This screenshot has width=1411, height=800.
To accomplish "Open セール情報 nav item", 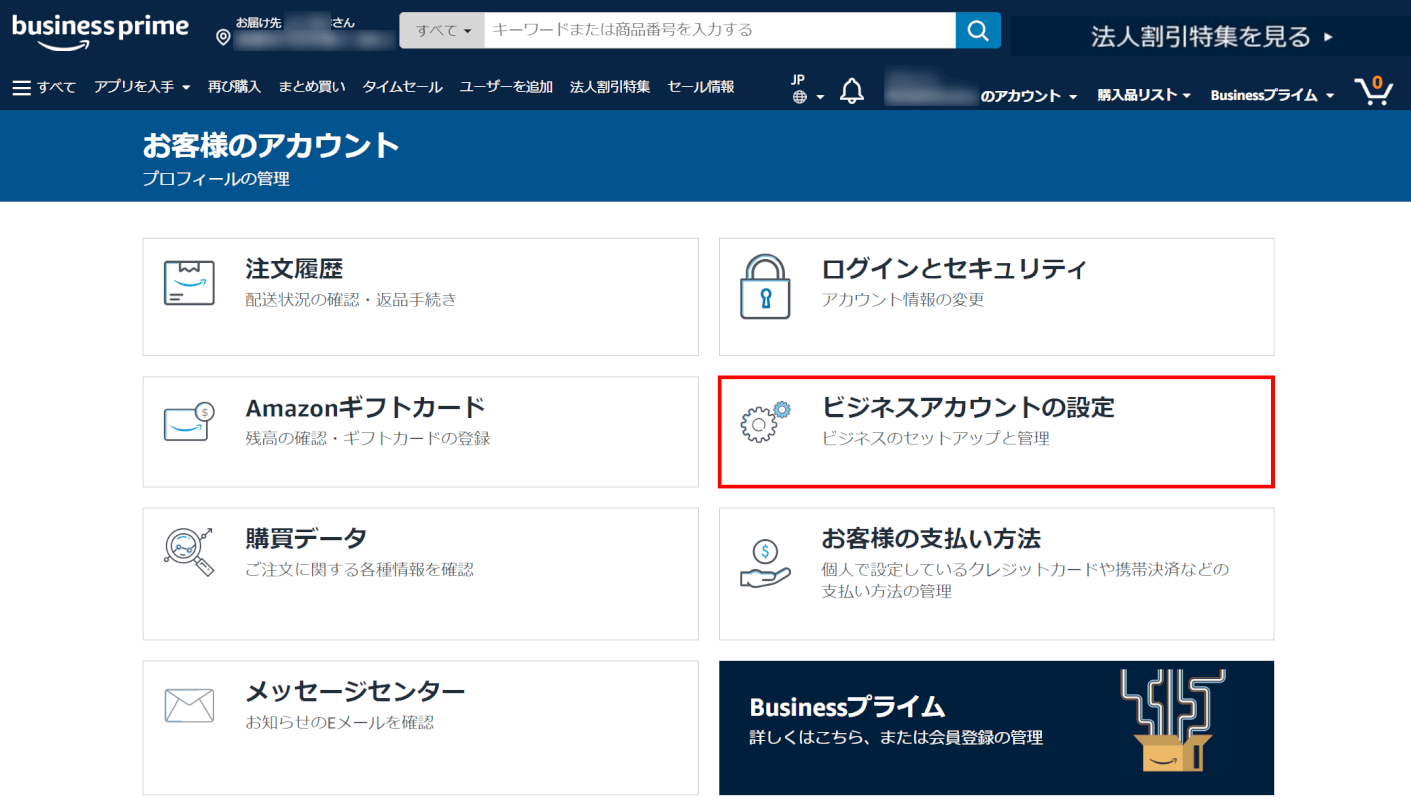I will 701,87.
